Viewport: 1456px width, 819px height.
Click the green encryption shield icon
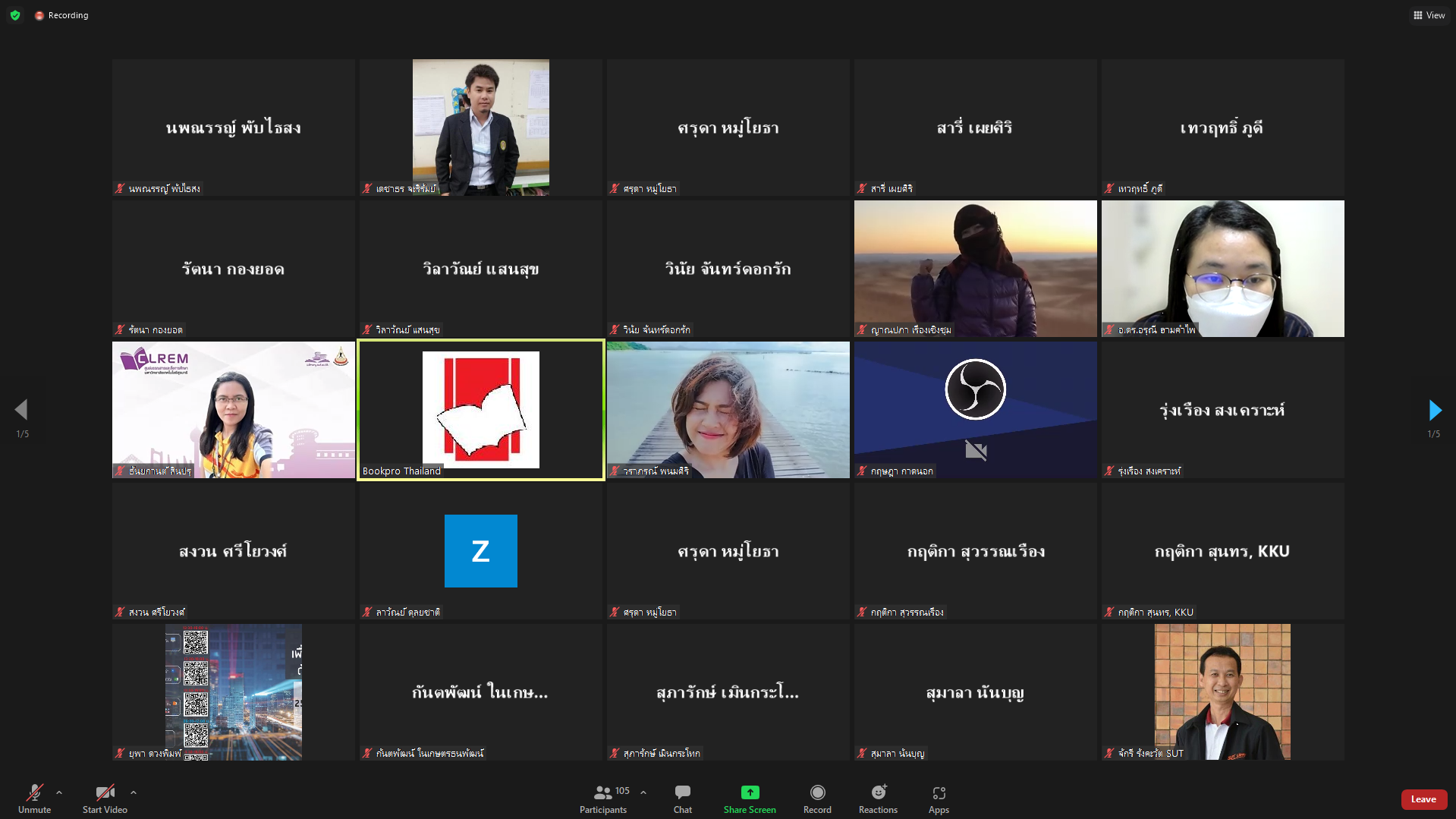point(15,15)
